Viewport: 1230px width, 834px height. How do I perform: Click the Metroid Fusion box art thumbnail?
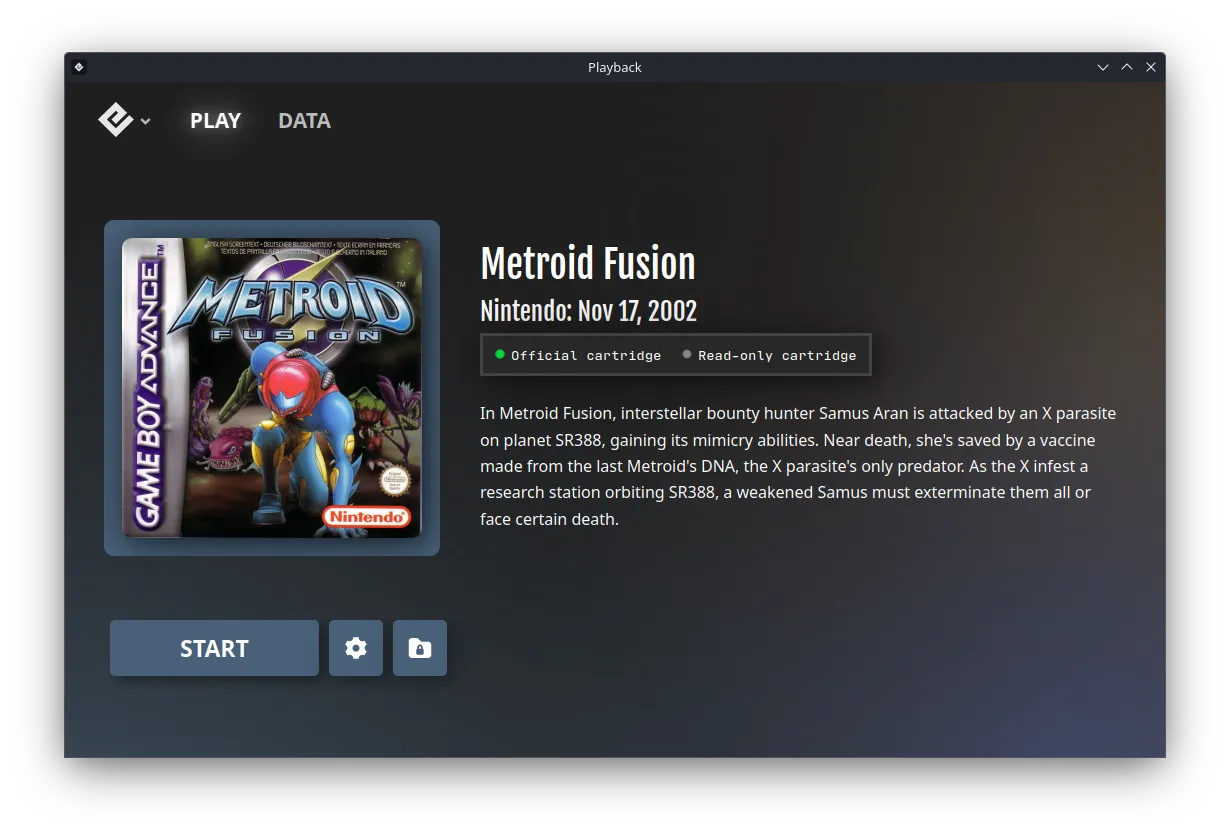click(x=271, y=388)
